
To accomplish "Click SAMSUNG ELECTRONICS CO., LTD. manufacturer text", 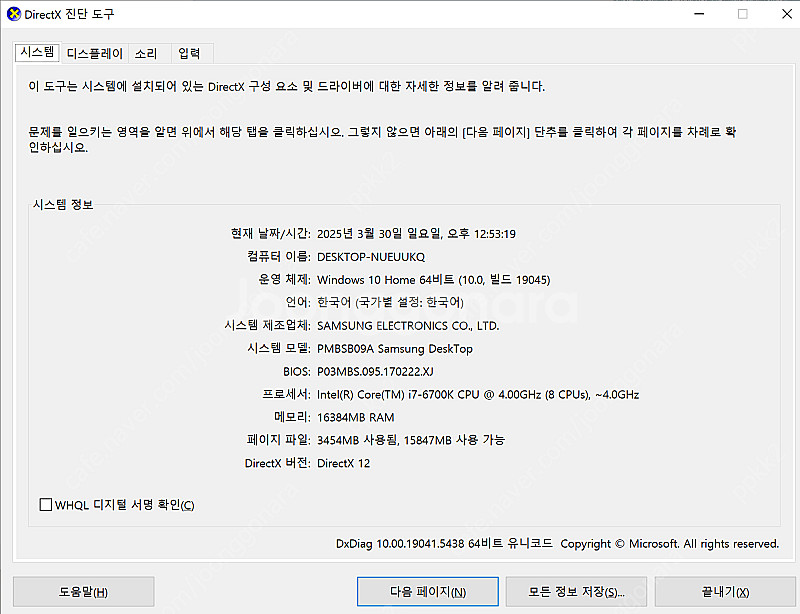I will (x=408, y=326).
